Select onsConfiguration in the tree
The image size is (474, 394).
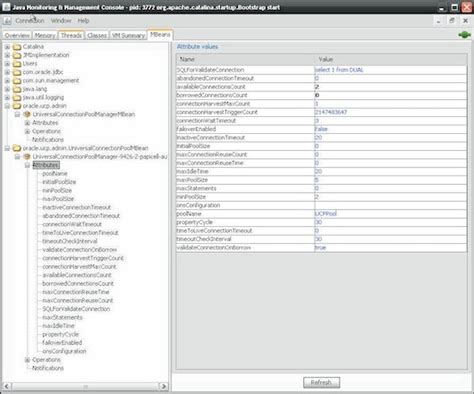click(64, 351)
